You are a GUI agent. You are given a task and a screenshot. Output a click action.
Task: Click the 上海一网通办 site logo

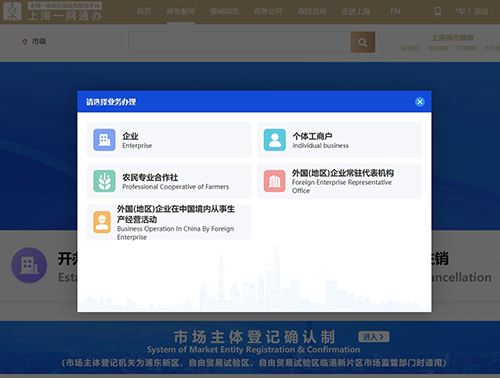[52, 11]
